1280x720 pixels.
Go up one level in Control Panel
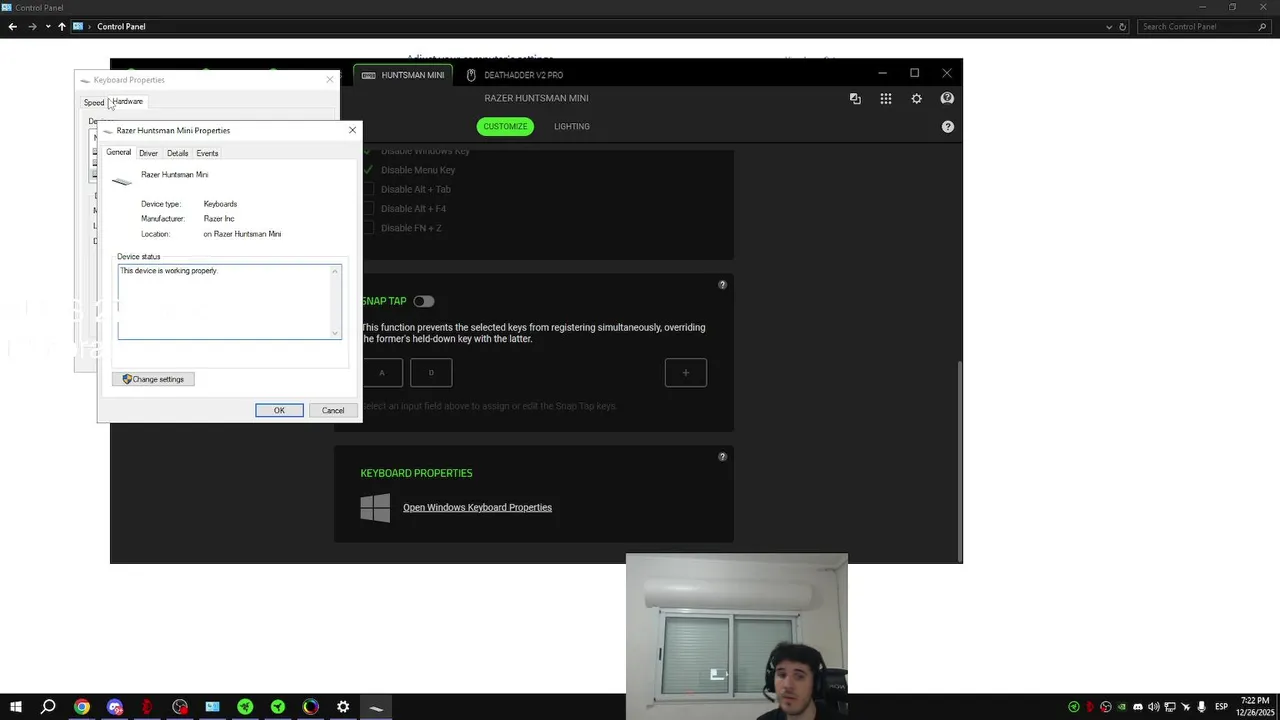(x=61, y=27)
